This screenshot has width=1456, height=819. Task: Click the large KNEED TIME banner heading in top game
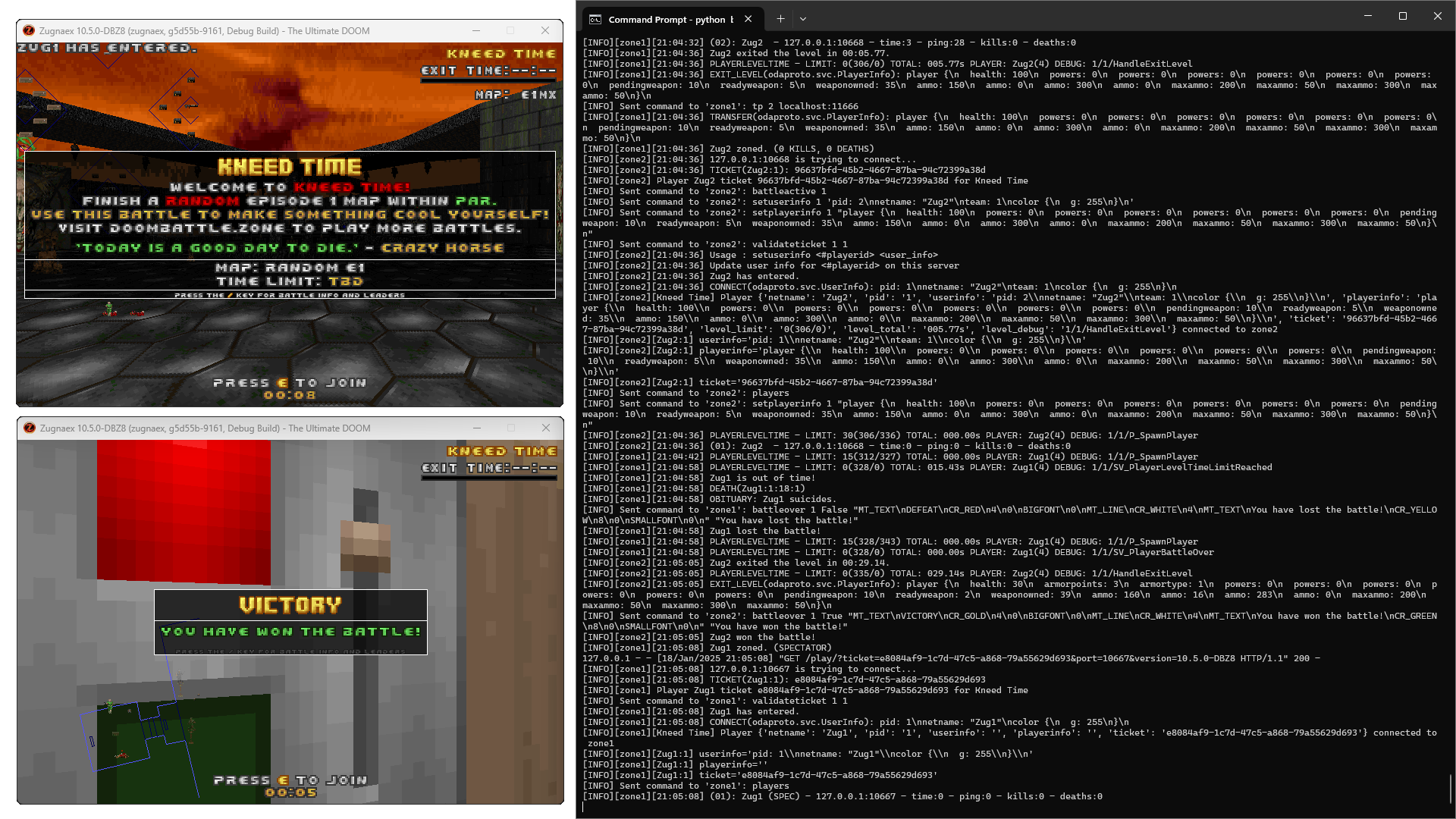(x=290, y=167)
